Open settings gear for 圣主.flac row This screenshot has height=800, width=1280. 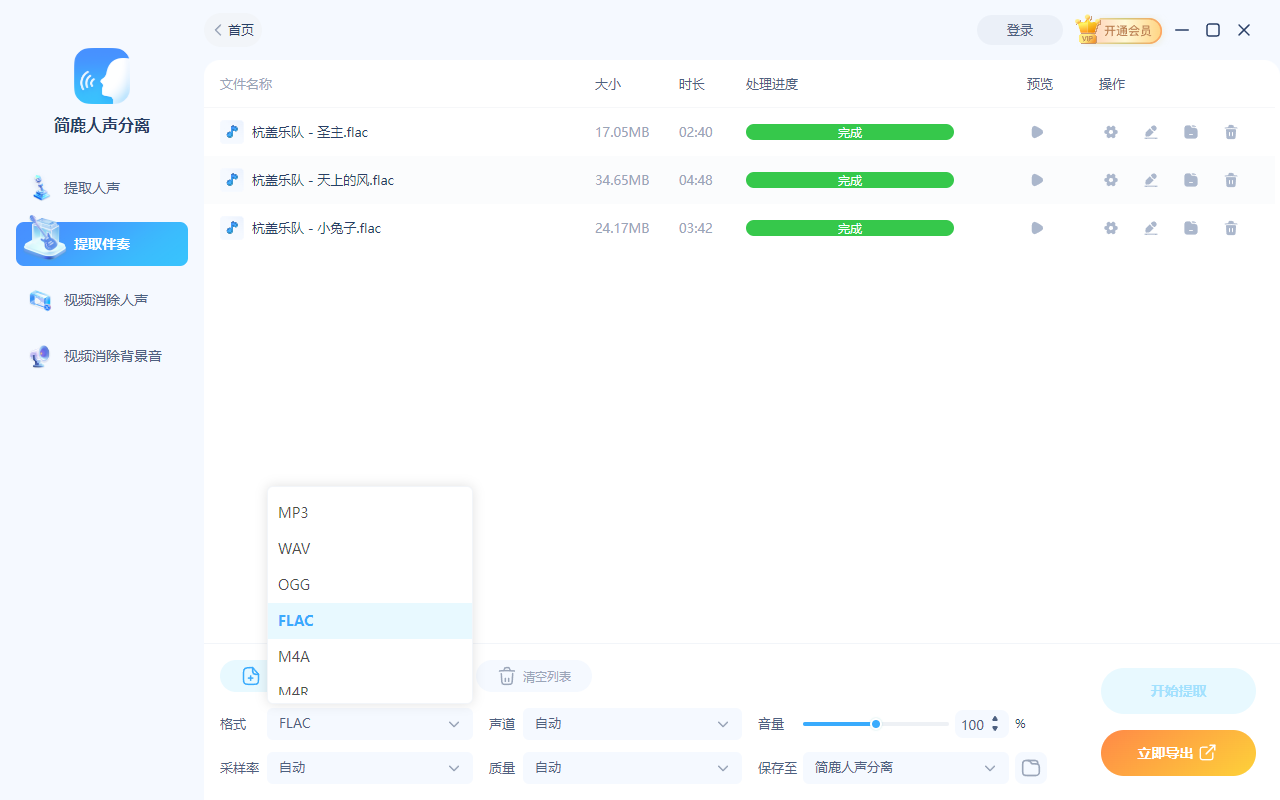pyautogui.click(x=1111, y=132)
